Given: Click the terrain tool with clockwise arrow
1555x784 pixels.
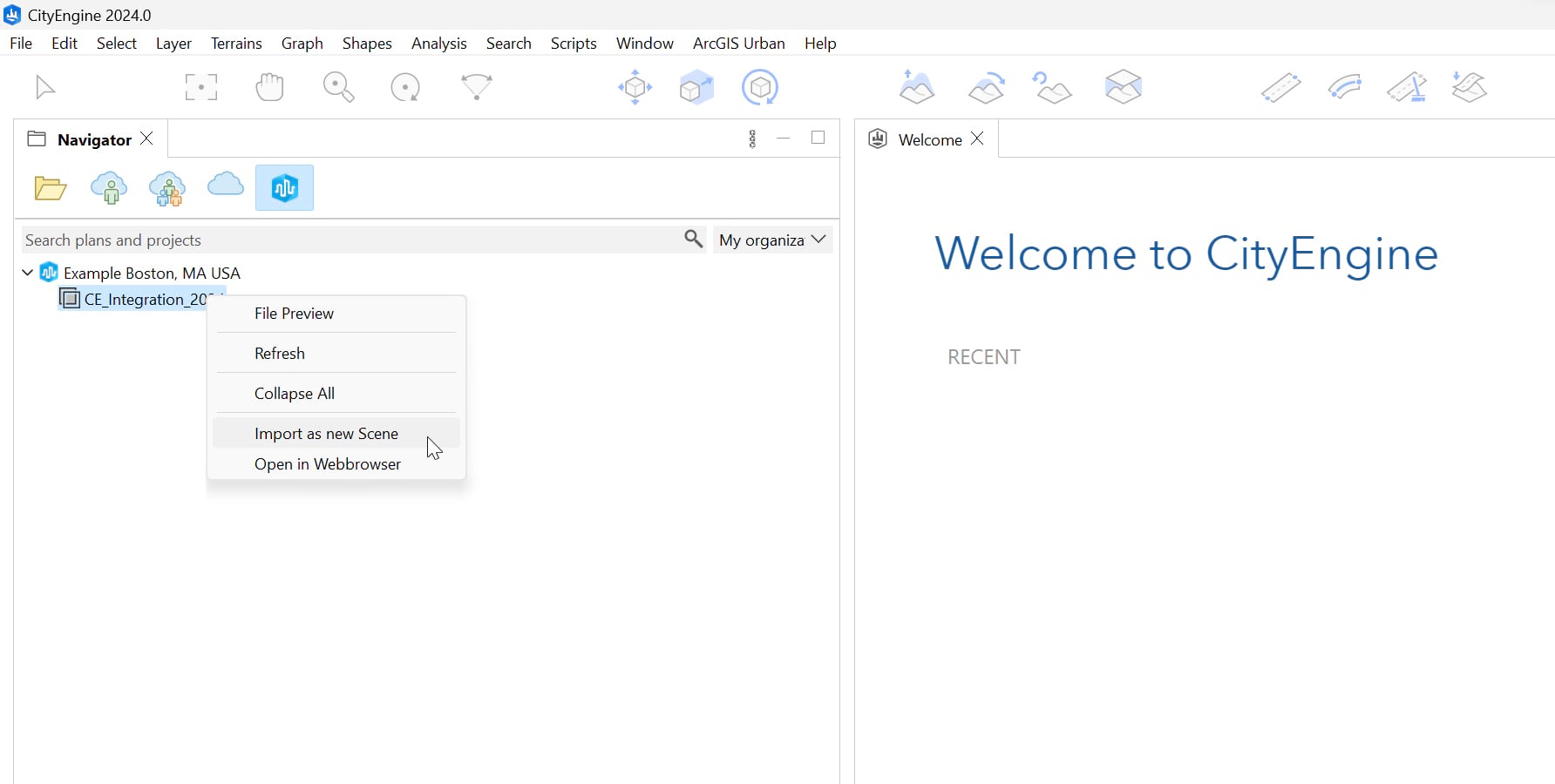Looking at the screenshot, I should [987, 87].
